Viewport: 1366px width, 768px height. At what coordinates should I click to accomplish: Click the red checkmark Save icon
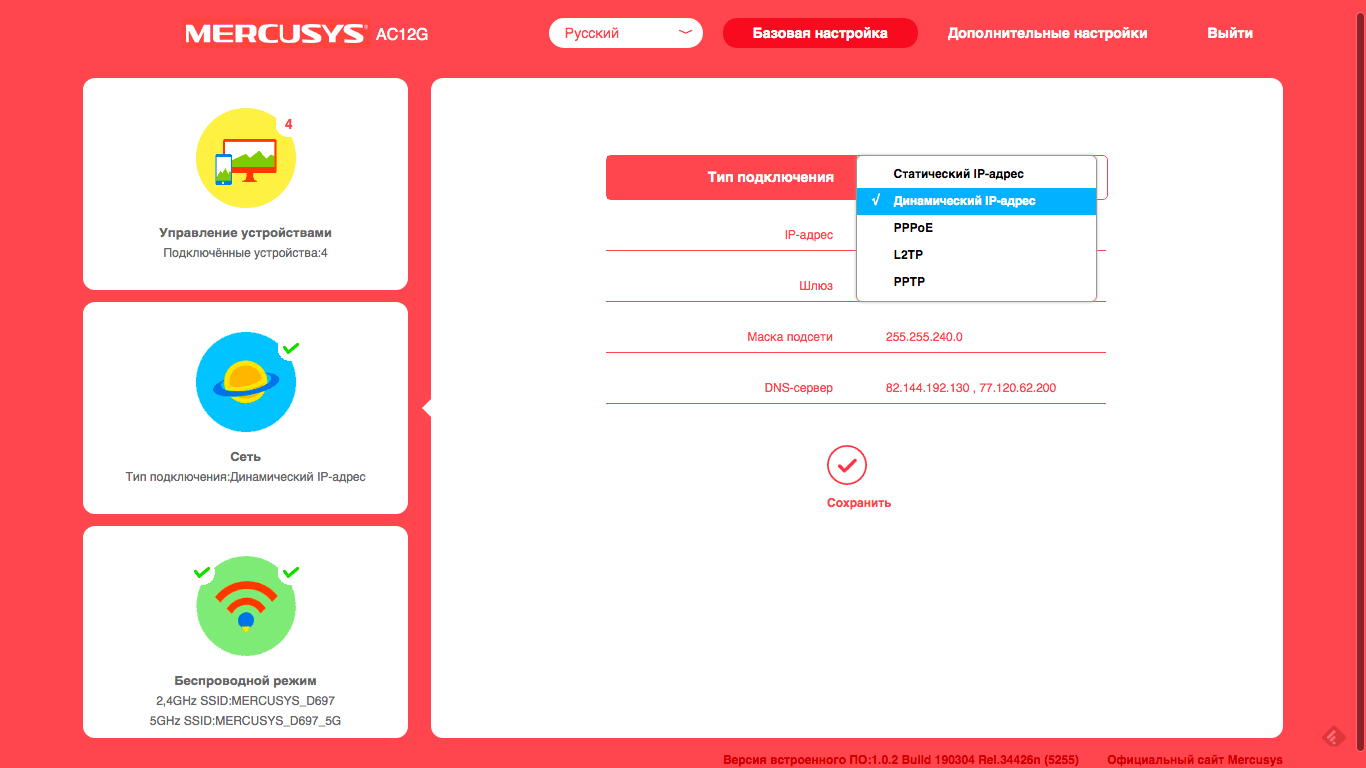click(846, 465)
